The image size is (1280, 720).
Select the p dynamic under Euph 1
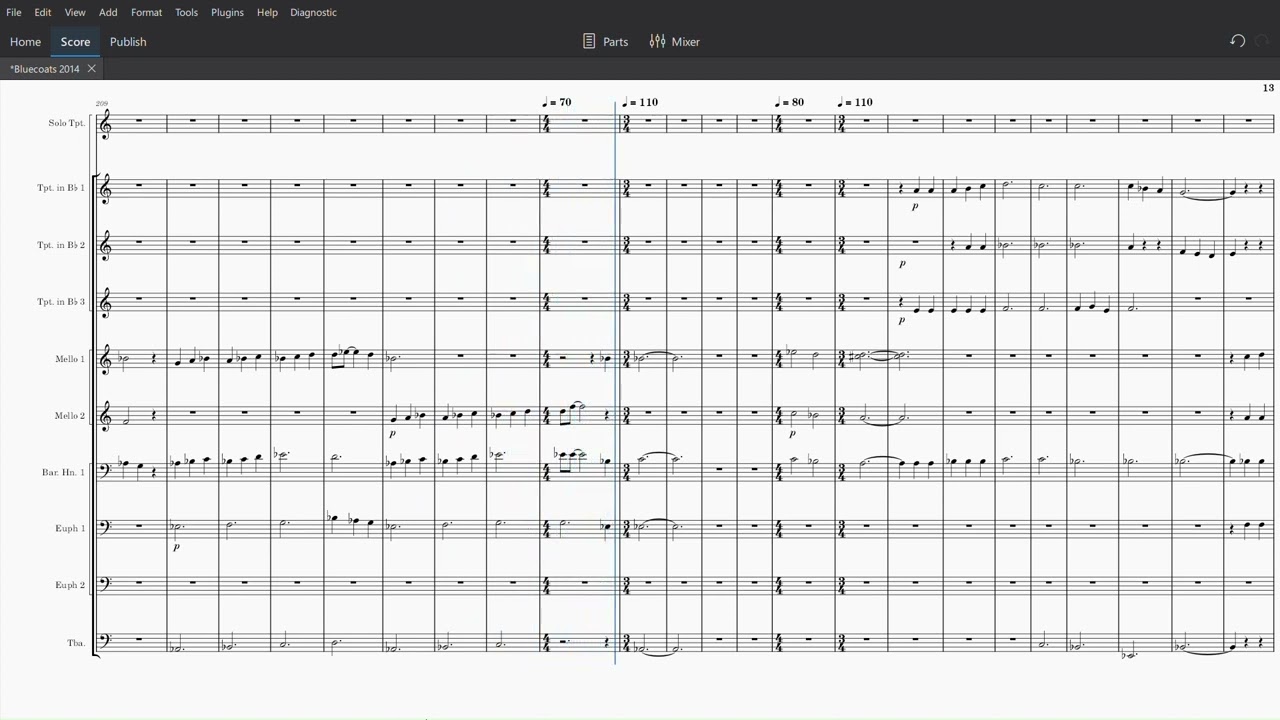coord(177,547)
